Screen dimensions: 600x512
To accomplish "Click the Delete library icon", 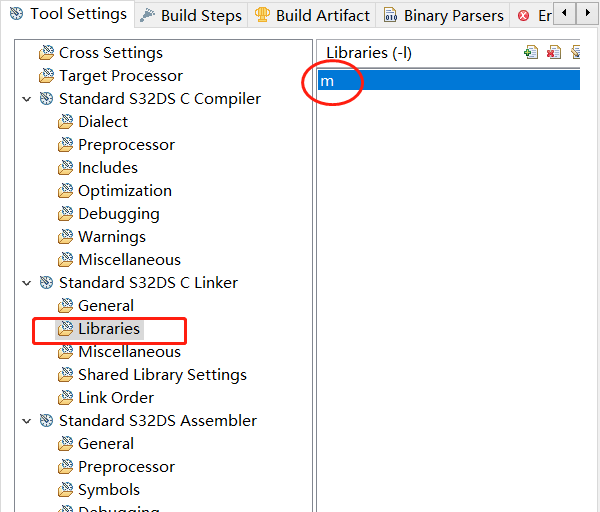I will click(553, 52).
